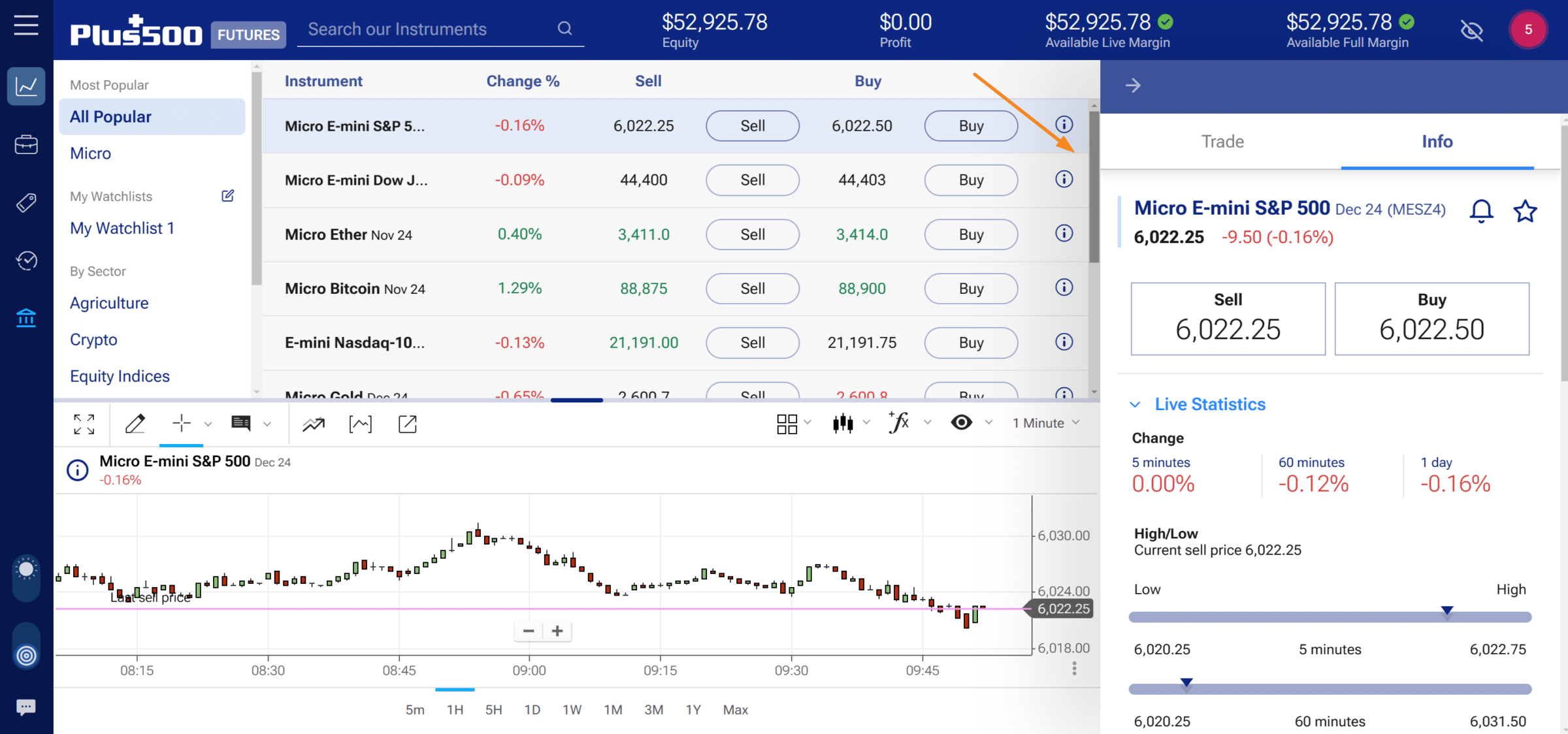
Task: Click 60 minutes high/low range slider
Action: pos(1330,689)
